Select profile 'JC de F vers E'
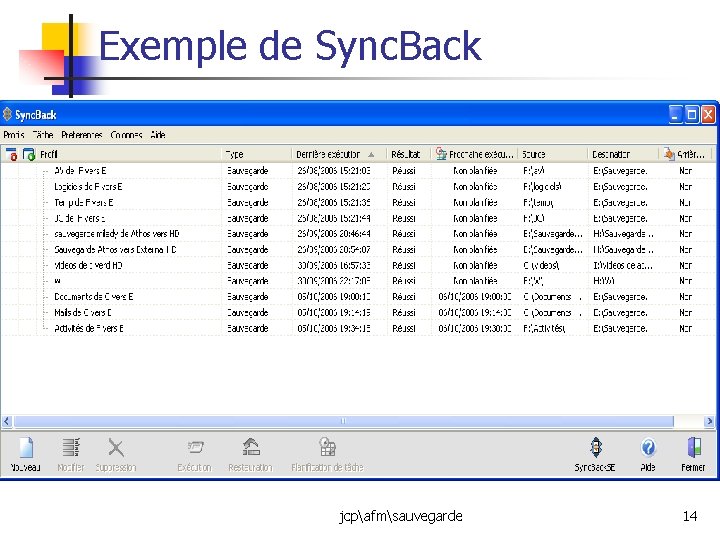Screen dimensions: 720x540 [x=79, y=219]
